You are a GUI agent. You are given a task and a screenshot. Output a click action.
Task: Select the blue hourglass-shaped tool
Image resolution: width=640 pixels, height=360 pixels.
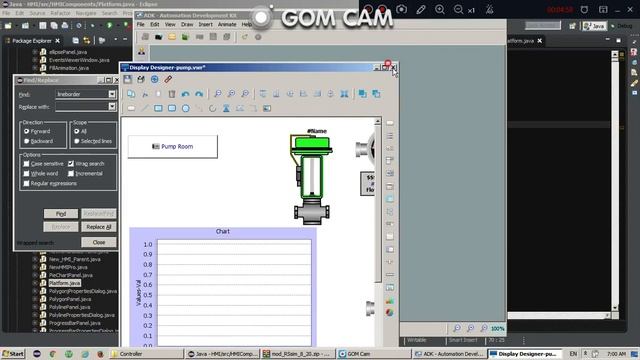pos(226,109)
